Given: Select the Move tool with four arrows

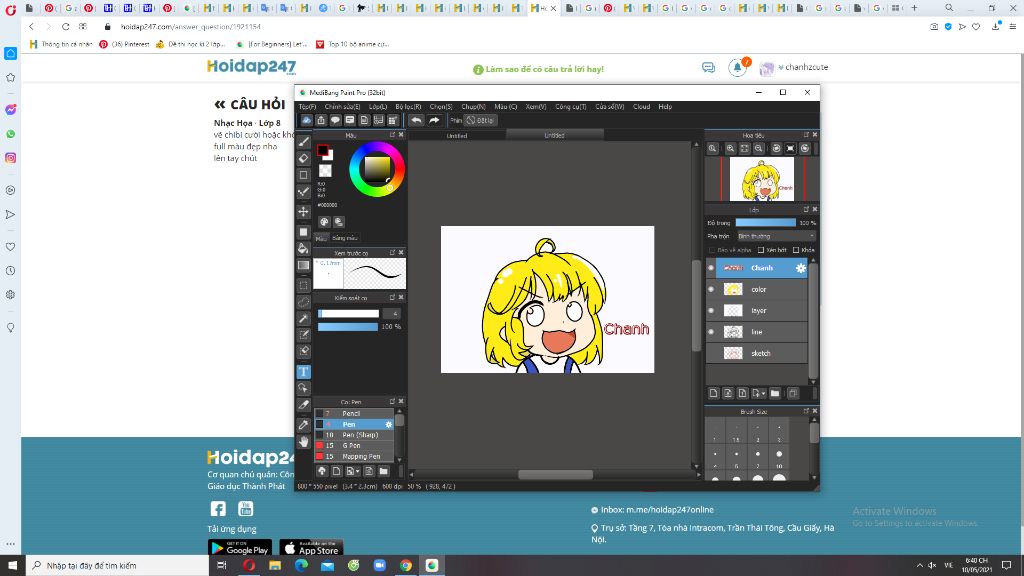Looking at the screenshot, I should pos(304,212).
